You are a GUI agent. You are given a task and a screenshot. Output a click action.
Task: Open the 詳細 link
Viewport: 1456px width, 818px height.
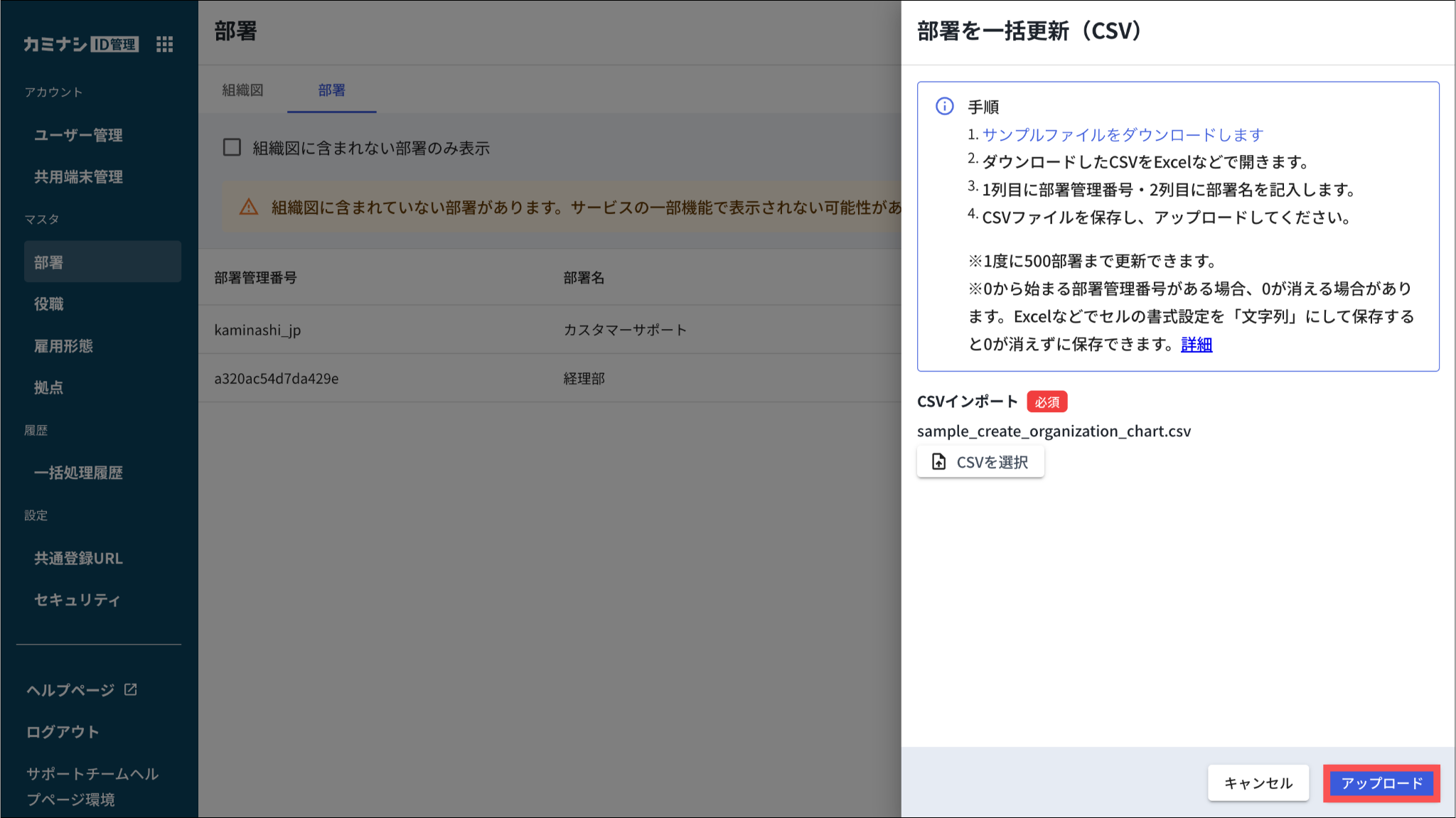pos(1197,345)
